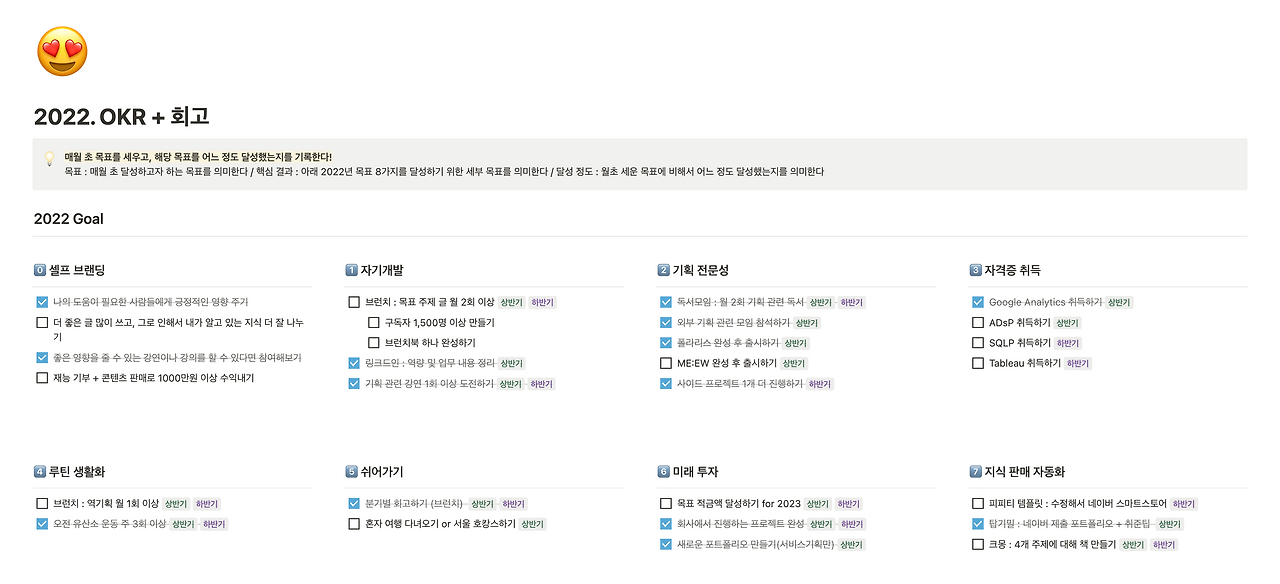1280x584 pixels.
Task: Click the "0" badge beside 셀프 브랜딩
Action: [41, 268]
